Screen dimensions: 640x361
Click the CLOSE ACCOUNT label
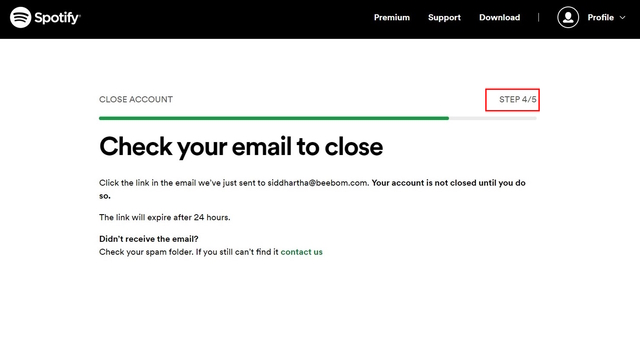pos(136,99)
